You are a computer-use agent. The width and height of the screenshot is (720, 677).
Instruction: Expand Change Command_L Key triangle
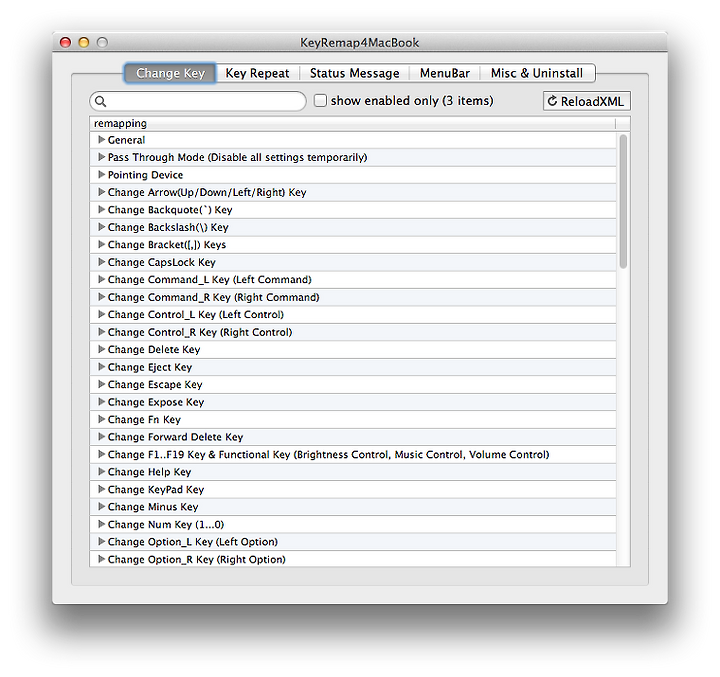click(101, 279)
